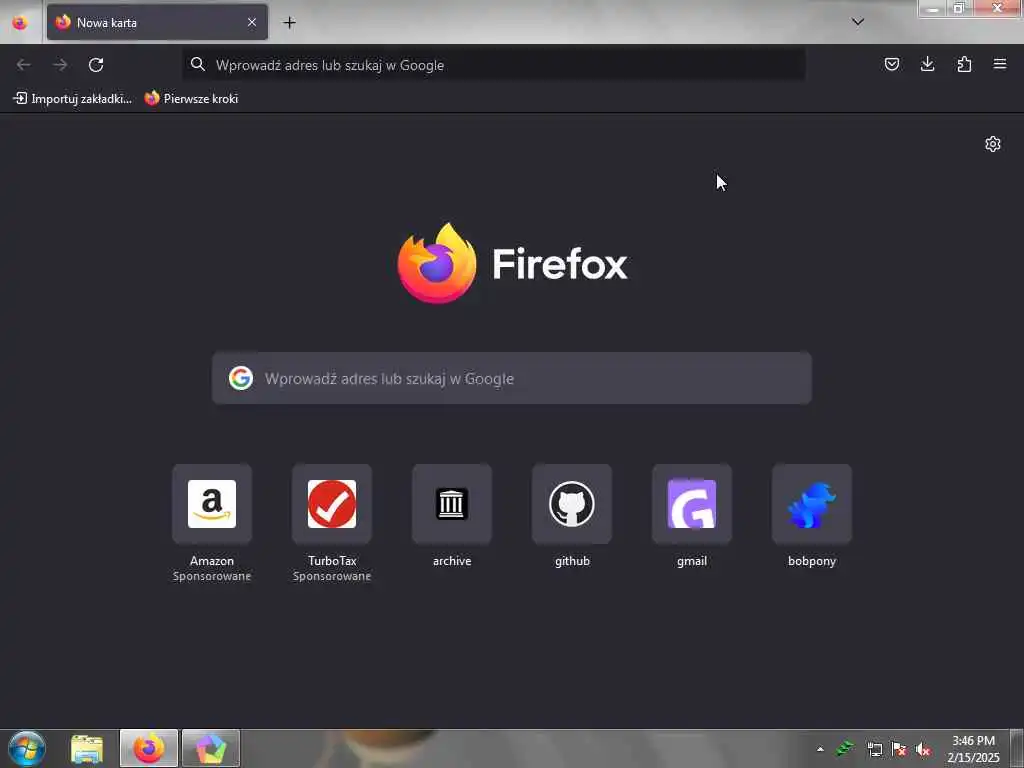Open new tab personalize settings gear
Viewport: 1024px width, 768px height.
click(x=993, y=144)
